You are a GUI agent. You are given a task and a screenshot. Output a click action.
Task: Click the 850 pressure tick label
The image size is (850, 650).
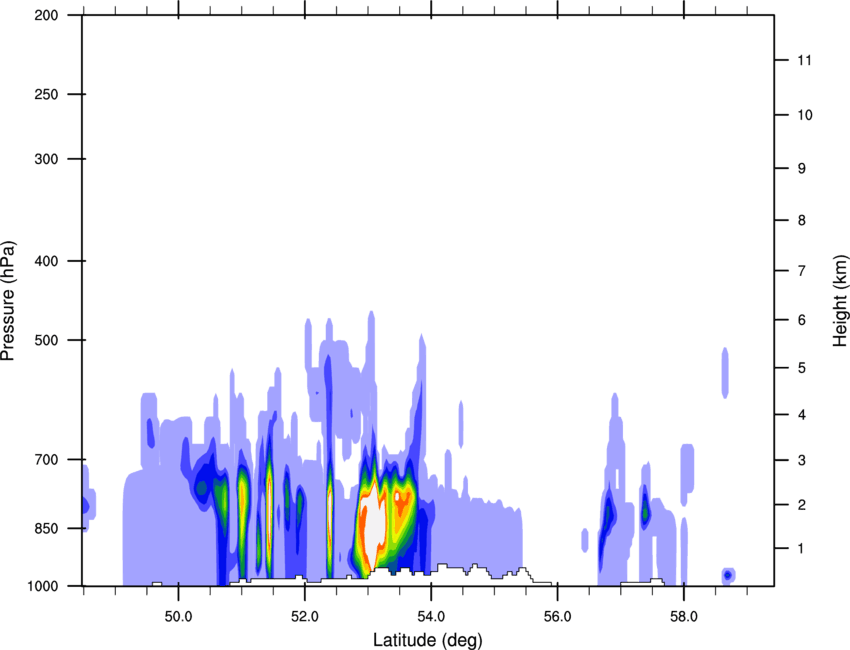point(47,528)
